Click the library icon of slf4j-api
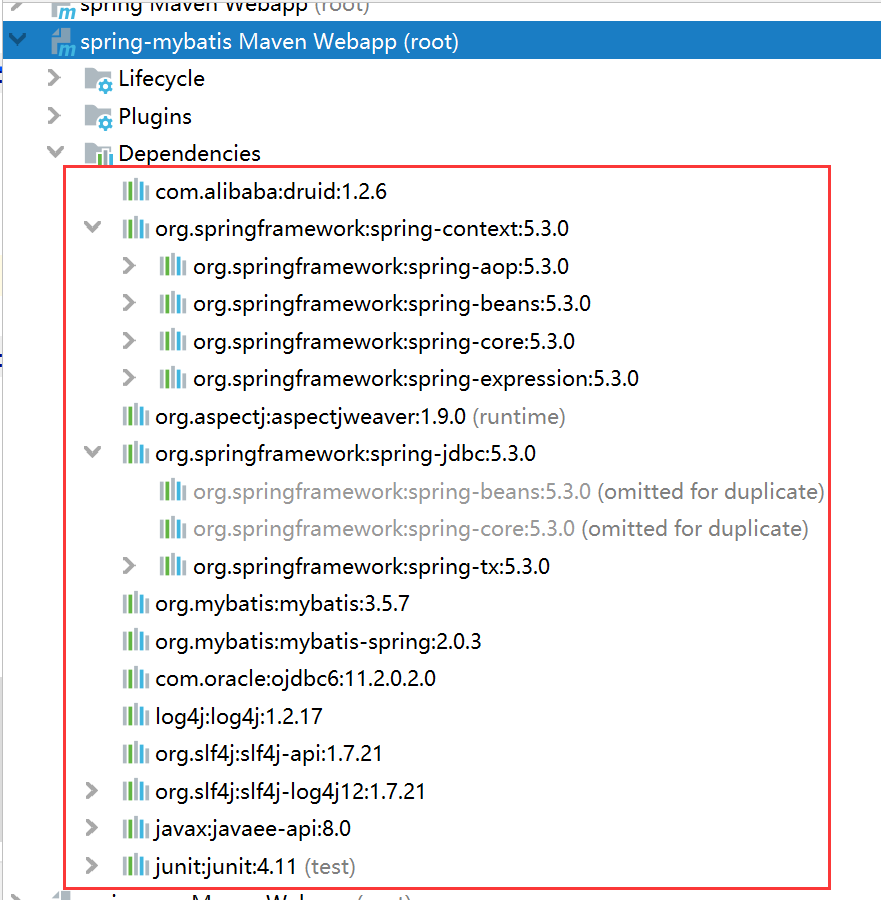 click(x=136, y=753)
